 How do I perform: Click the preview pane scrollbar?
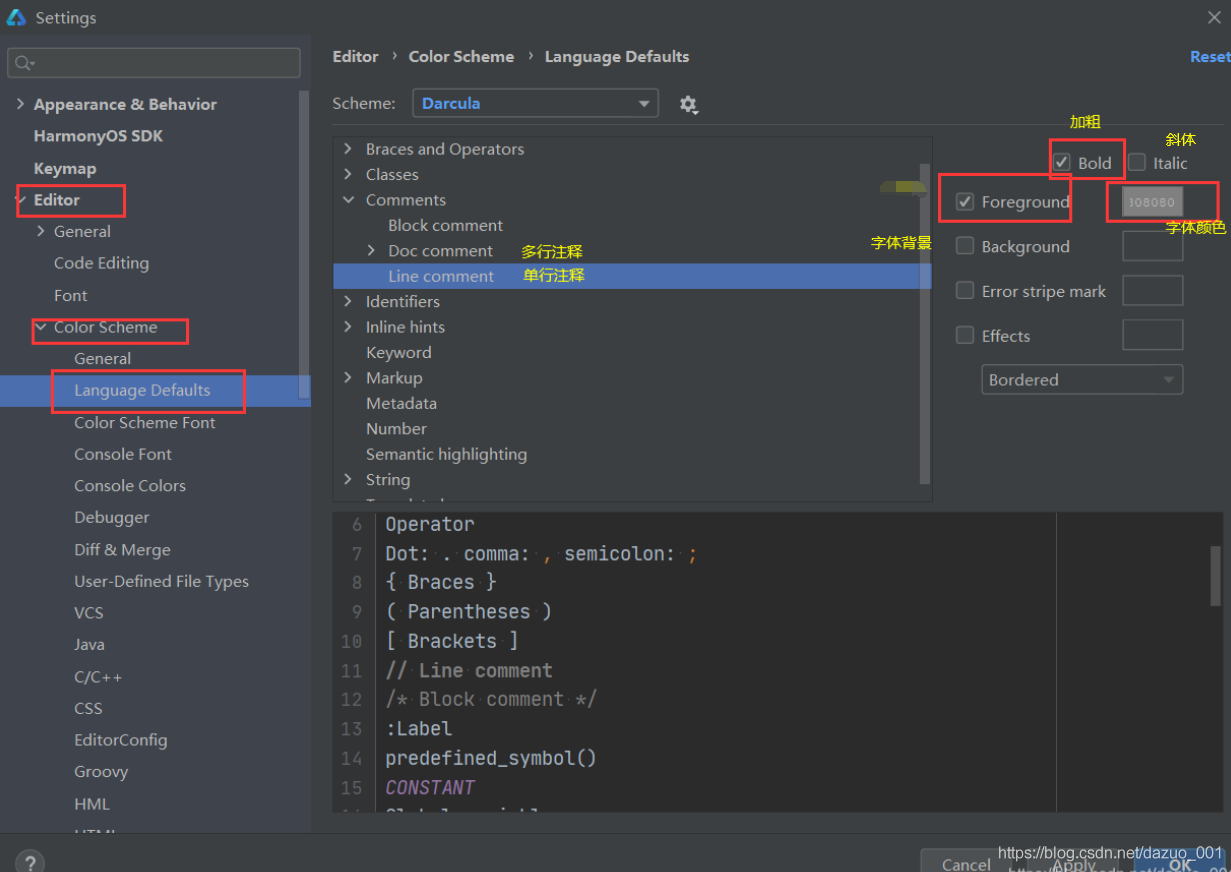tap(1215, 576)
